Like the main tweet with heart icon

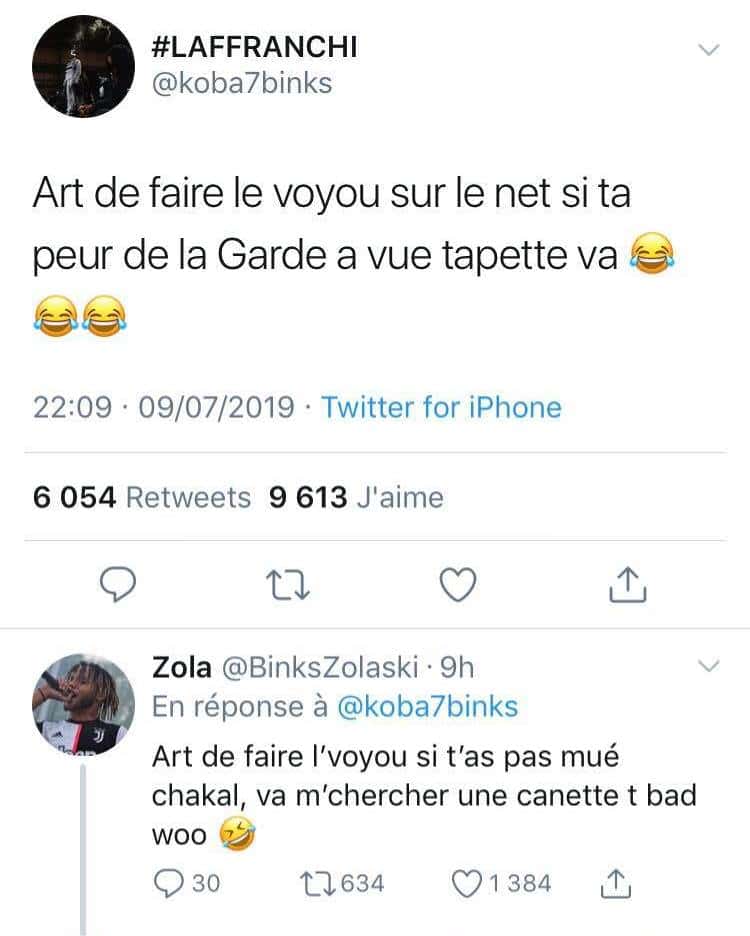coord(458,584)
